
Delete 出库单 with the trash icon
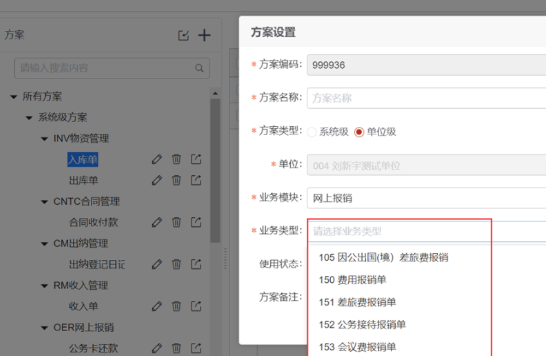click(x=177, y=180)
